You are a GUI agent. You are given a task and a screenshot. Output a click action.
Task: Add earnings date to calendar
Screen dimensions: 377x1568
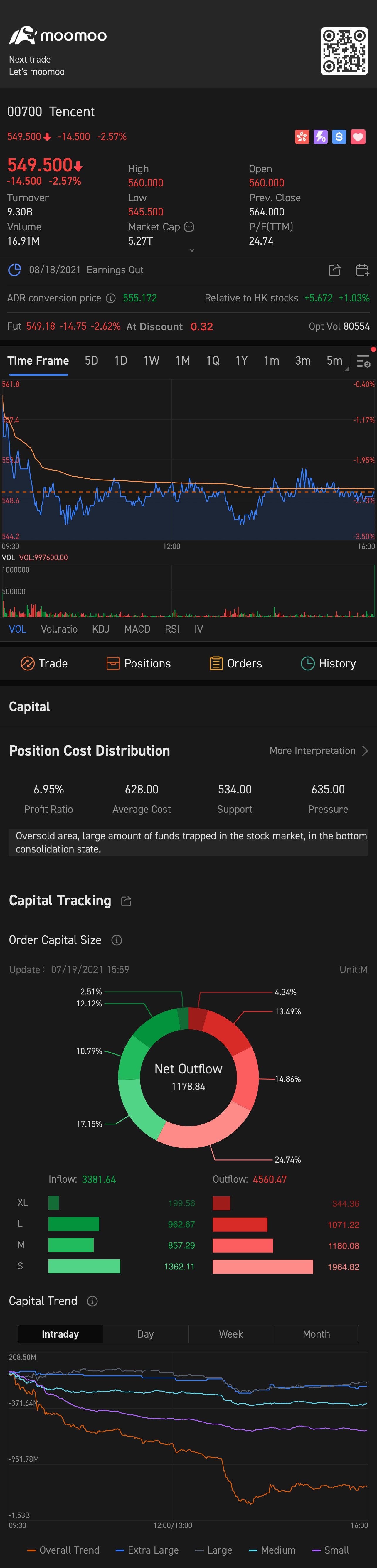pyautogui.click(x=362, y=270)
